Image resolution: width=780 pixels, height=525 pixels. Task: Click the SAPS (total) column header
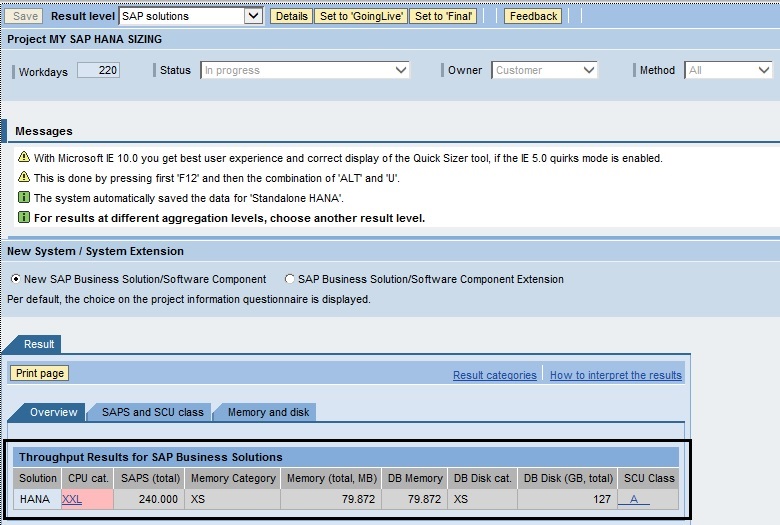(149, 478)
